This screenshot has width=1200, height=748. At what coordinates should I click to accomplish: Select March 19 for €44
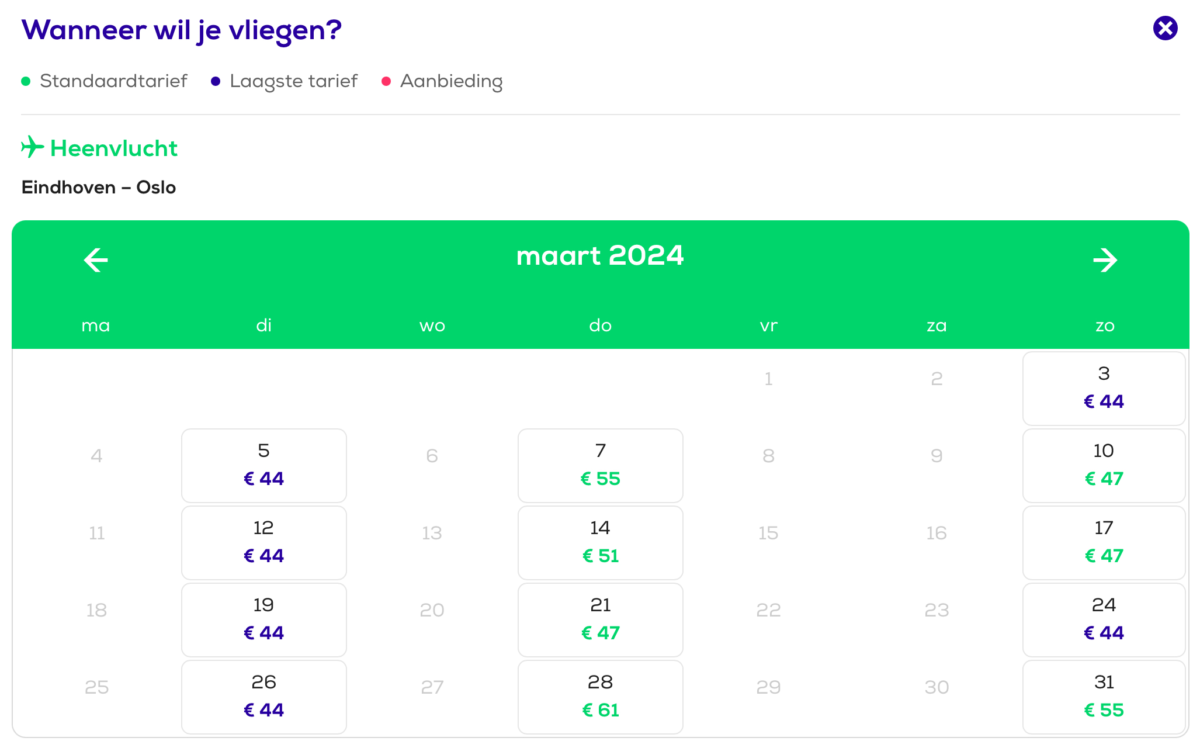[x=264, y=619]
